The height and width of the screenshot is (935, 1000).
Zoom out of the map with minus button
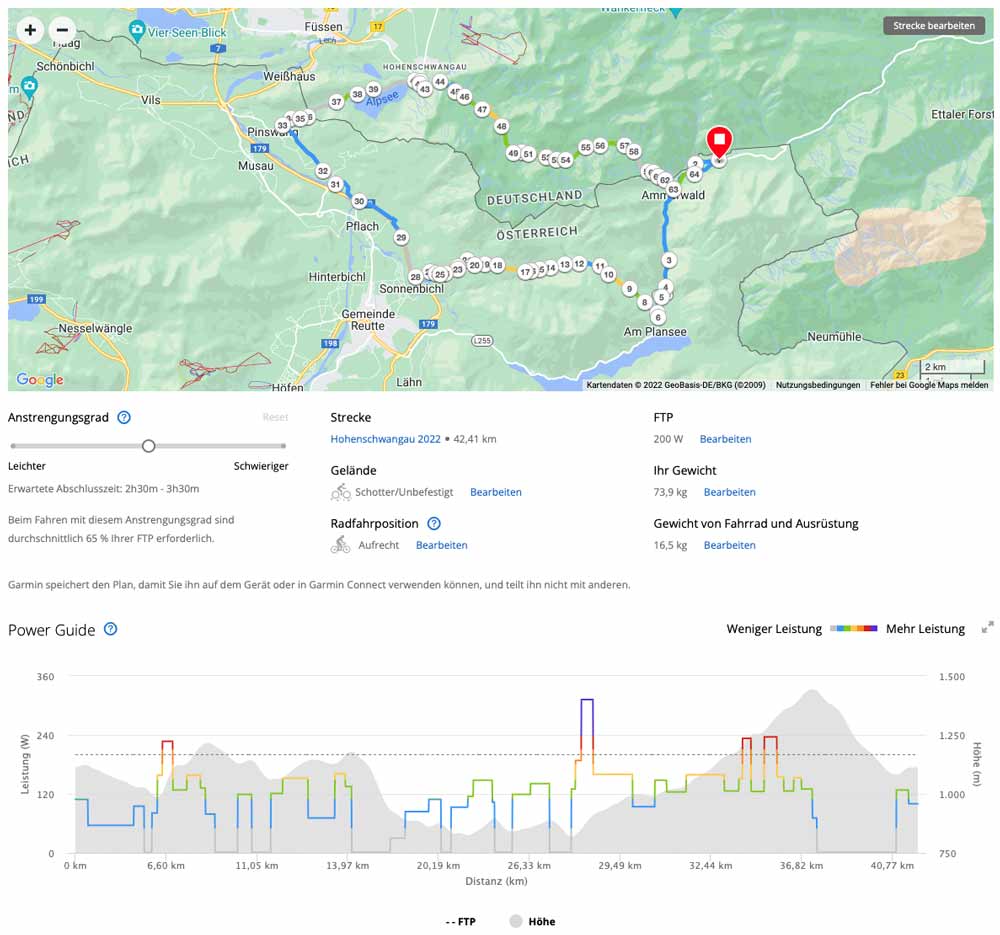61,30
